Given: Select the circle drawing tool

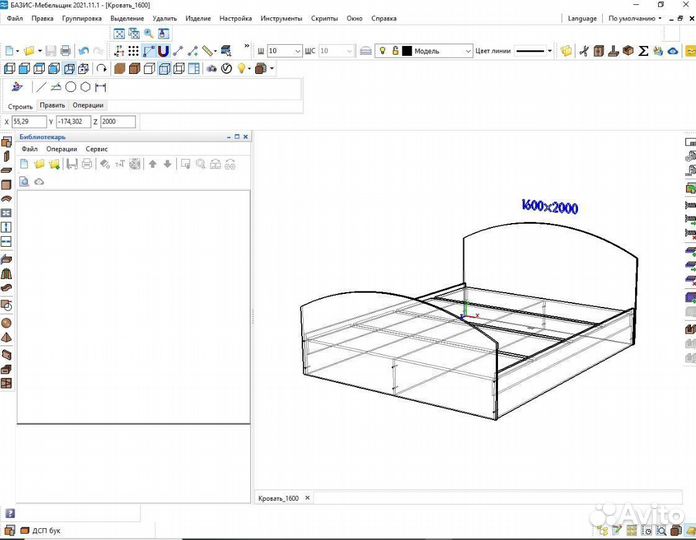Looking at the screenshot, I should click(71, 87).
